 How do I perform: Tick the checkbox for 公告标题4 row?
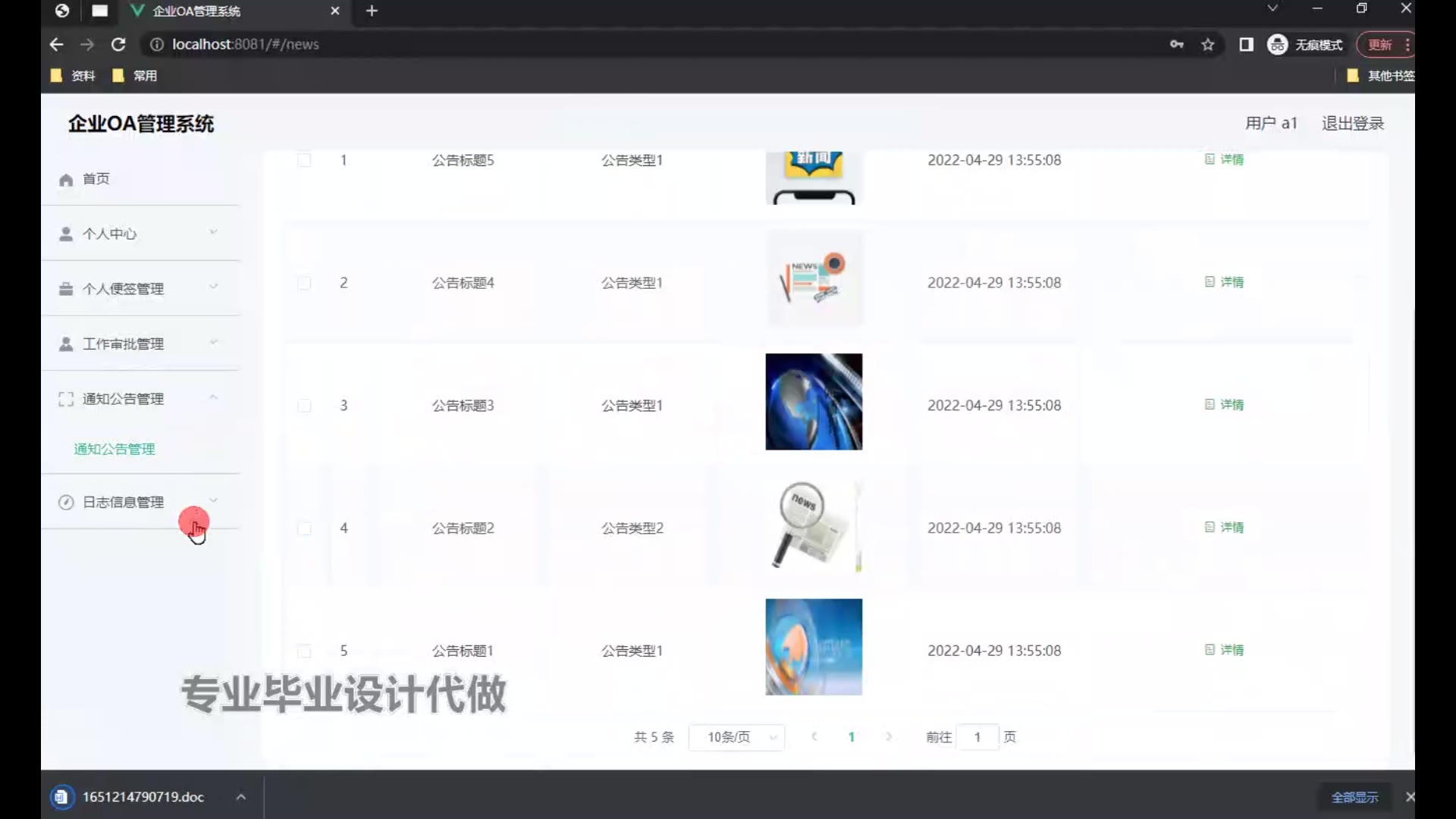304,283
